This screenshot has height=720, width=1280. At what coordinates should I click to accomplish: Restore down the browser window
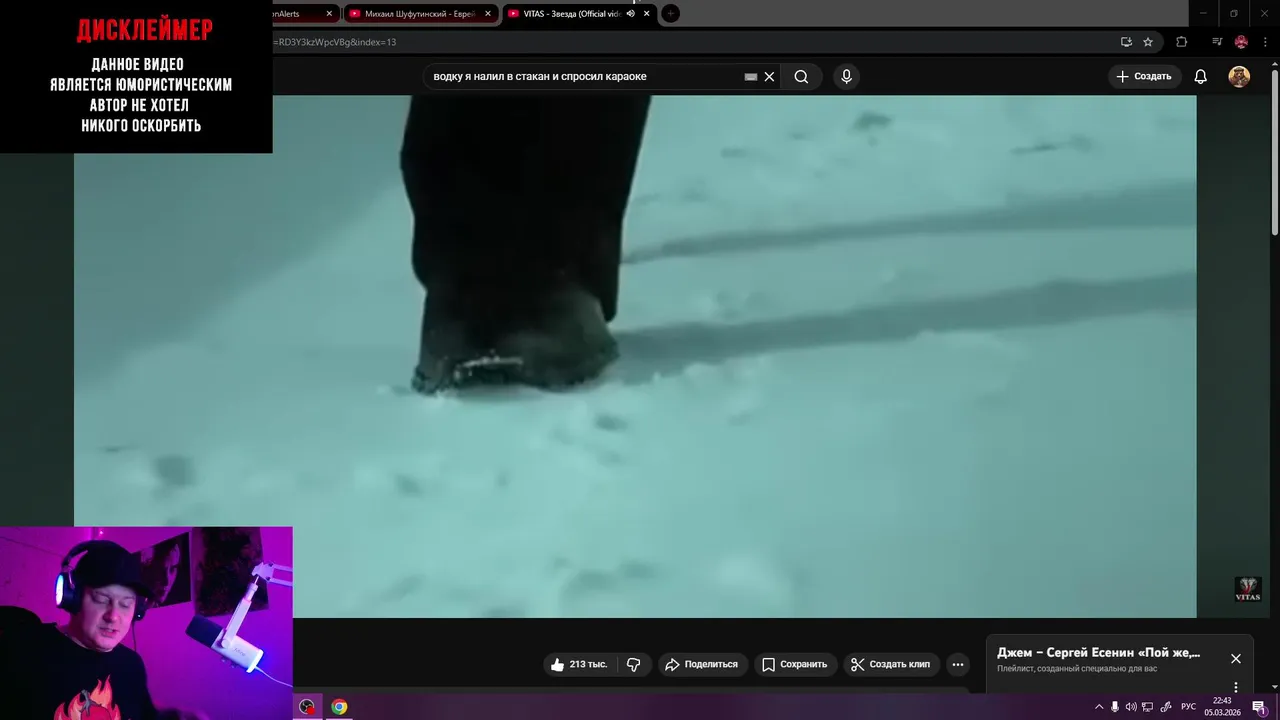1233,13
